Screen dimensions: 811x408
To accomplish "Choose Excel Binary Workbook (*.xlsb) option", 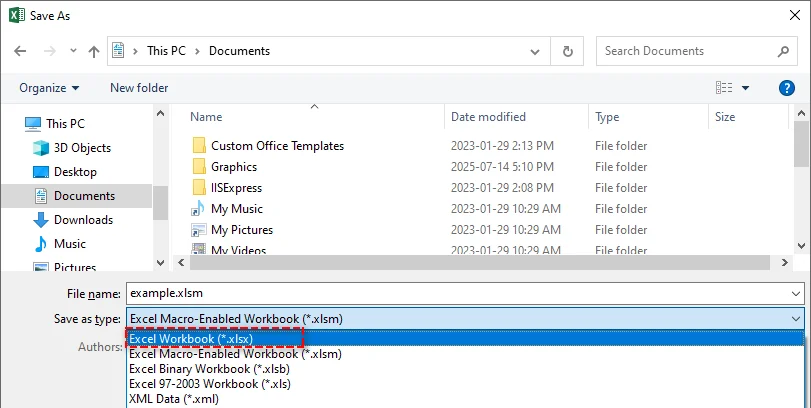I will pyautogui.click(x=465, y=369).
